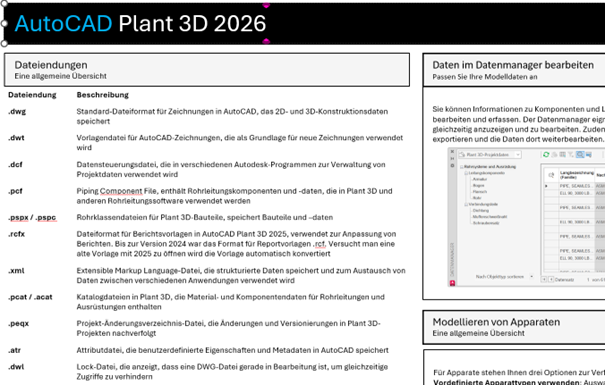Click the middle-left handle of the title box
Screen dimensions: 605x385
coord(4,24)
